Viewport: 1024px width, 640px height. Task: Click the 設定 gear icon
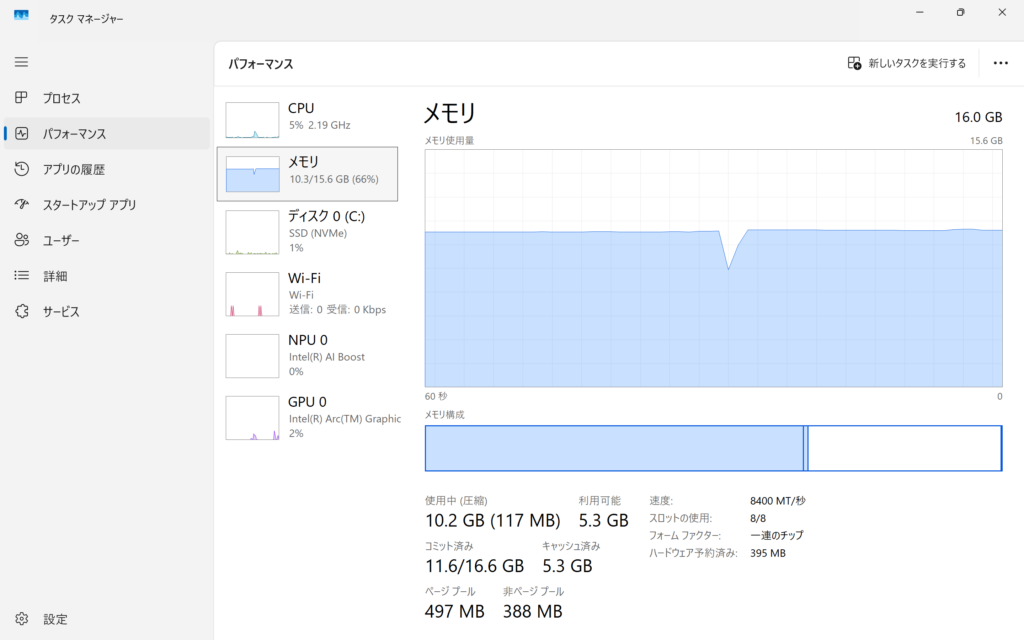(x=22, y=618)
